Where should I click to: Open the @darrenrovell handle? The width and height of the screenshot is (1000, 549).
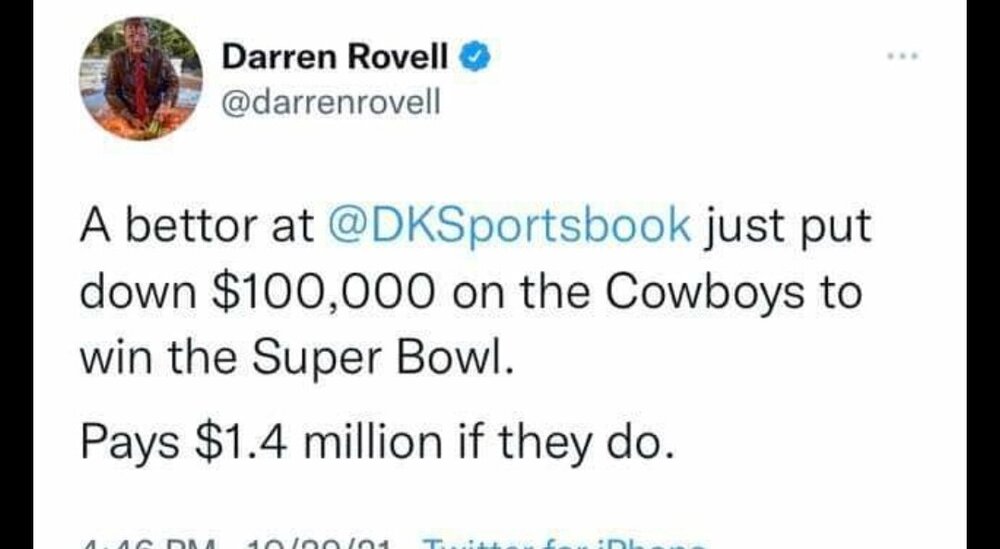pos(330,103)
